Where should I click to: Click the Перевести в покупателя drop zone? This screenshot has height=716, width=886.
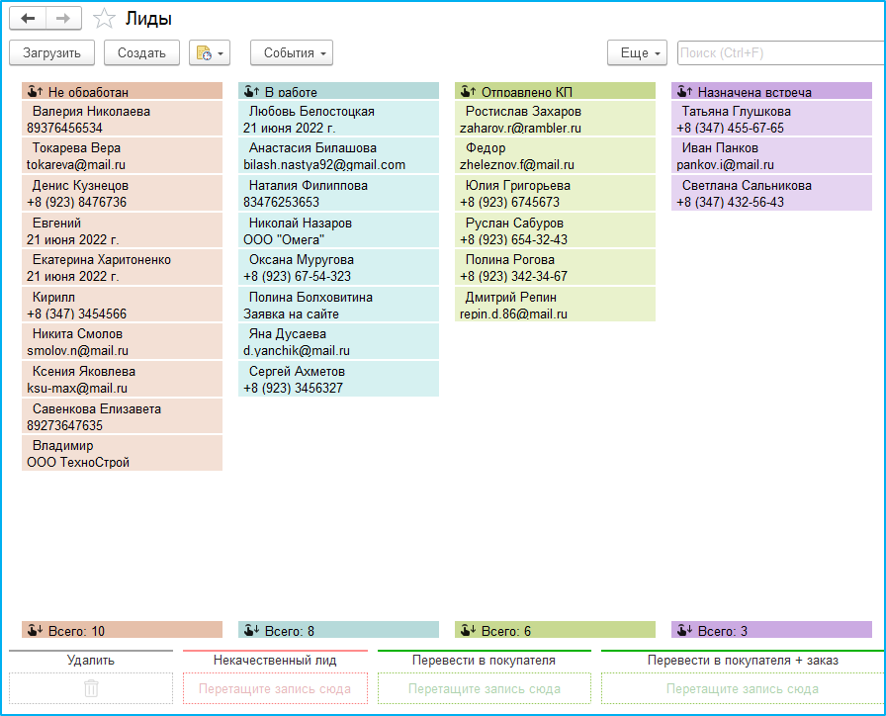coord(484,688)
